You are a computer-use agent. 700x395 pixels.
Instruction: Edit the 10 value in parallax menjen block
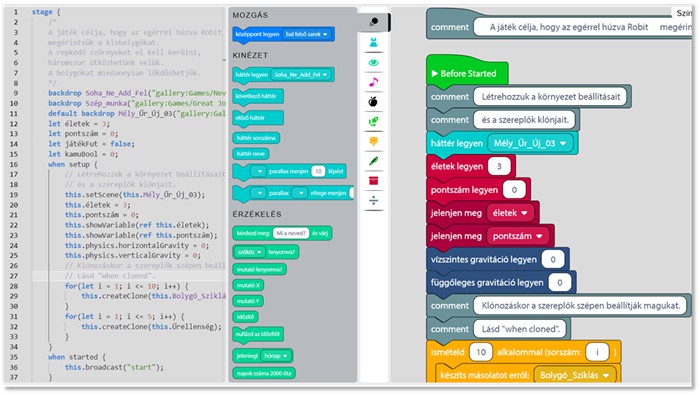click(x=318, y=171)
